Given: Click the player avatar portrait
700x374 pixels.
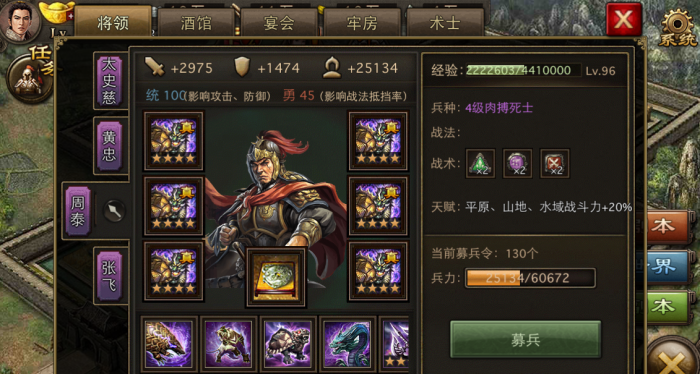Looking at the screenshot, I should 20,20.
